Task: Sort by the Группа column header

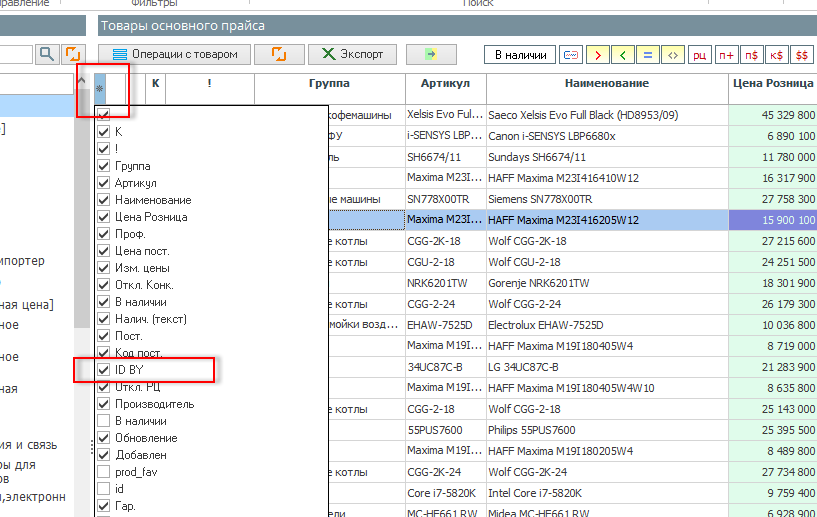Action: coord(330,89)
